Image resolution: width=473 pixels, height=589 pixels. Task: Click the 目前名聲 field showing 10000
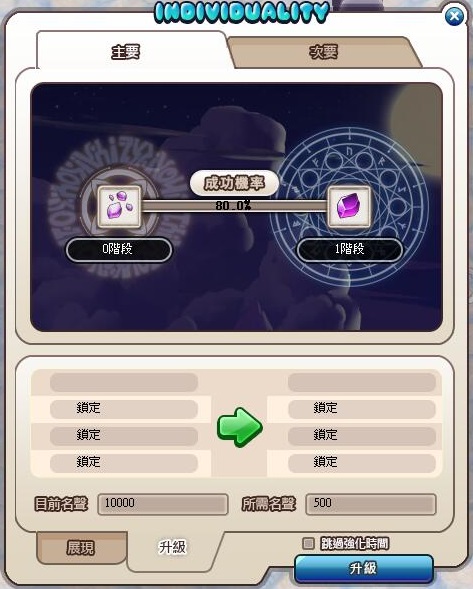click(163, 504)
